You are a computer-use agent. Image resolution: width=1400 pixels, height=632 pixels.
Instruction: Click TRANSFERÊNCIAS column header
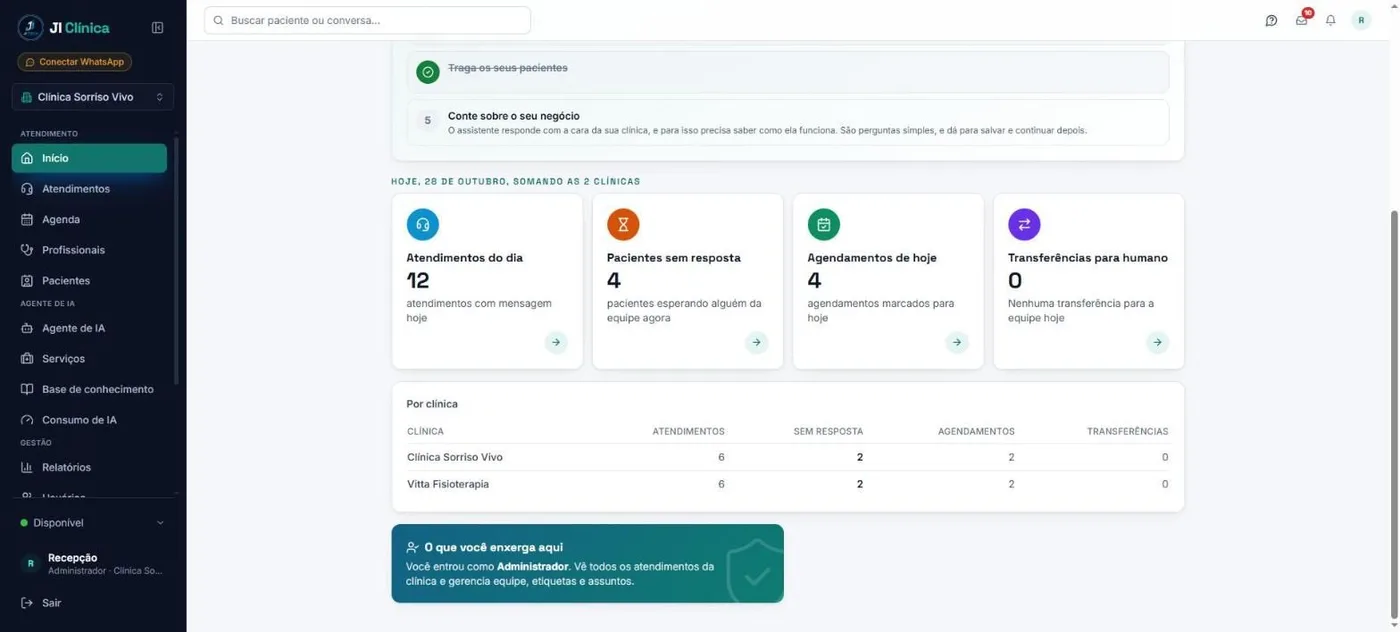[1127, 432]
